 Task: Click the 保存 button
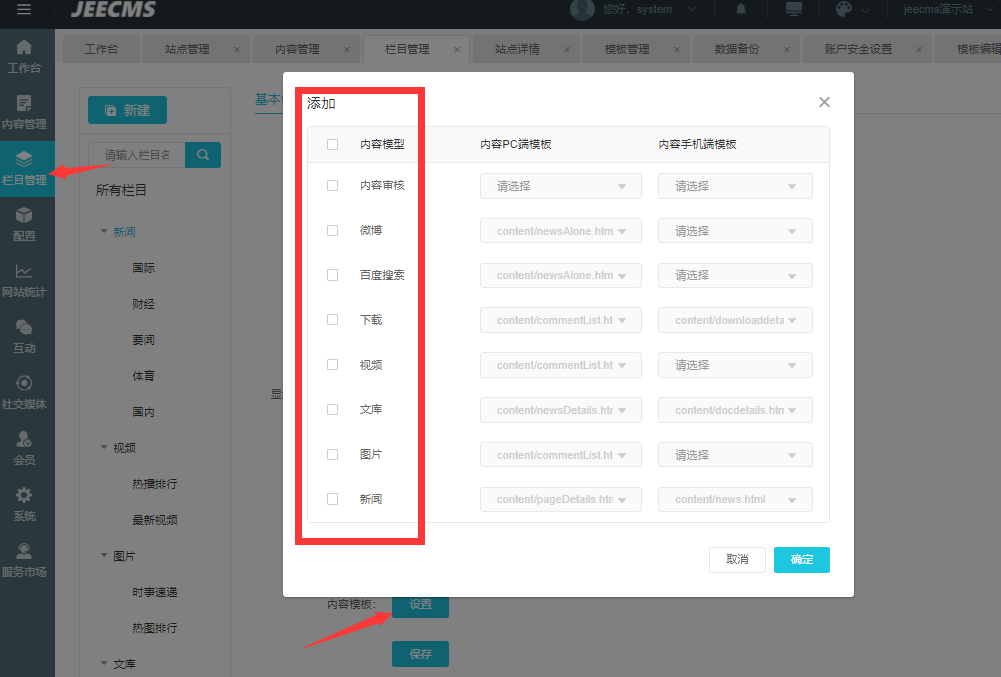pyautogui.click(x=420, y=654)
